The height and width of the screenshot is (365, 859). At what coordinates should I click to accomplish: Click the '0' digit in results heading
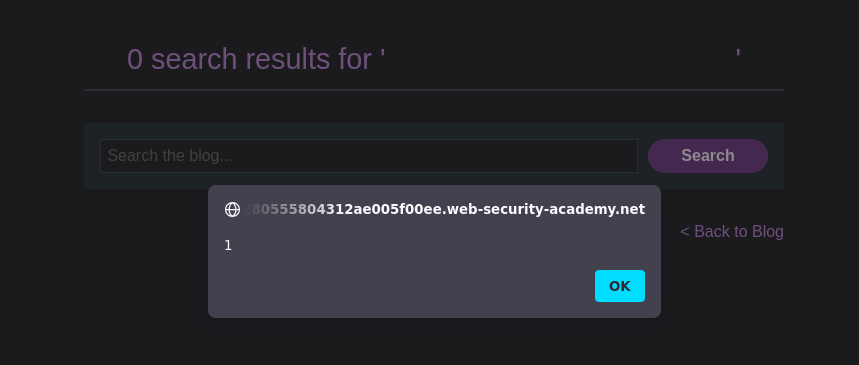(135, 59)
